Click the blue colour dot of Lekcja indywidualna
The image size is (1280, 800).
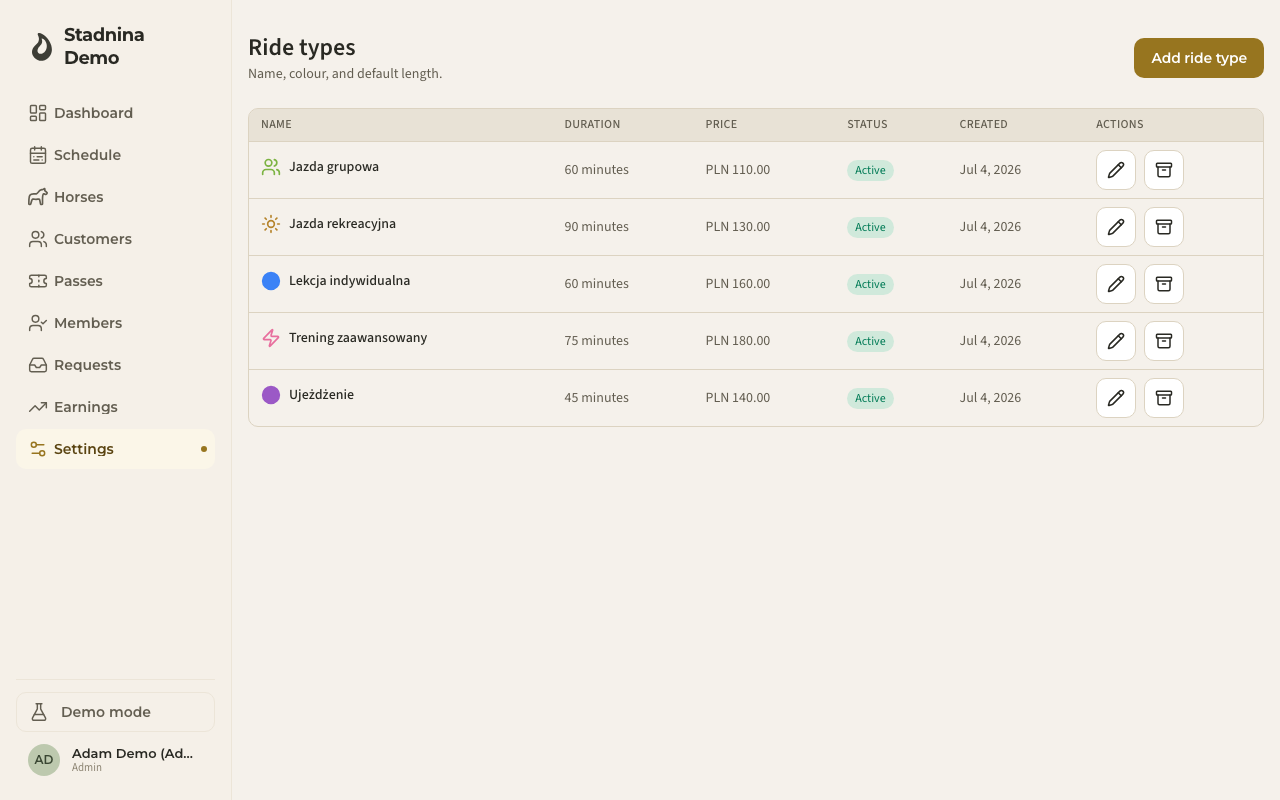click(271, 281)
